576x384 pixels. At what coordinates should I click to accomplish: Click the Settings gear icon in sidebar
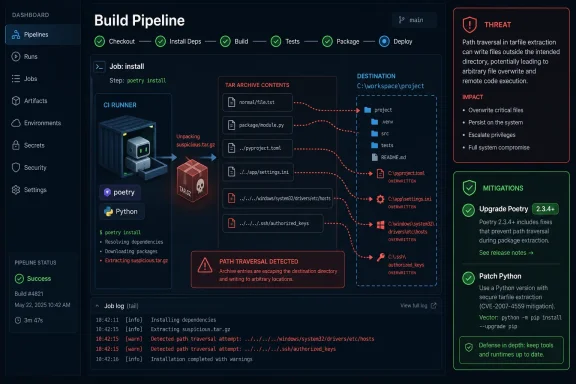pyautogui.click(x=16, y=190)
